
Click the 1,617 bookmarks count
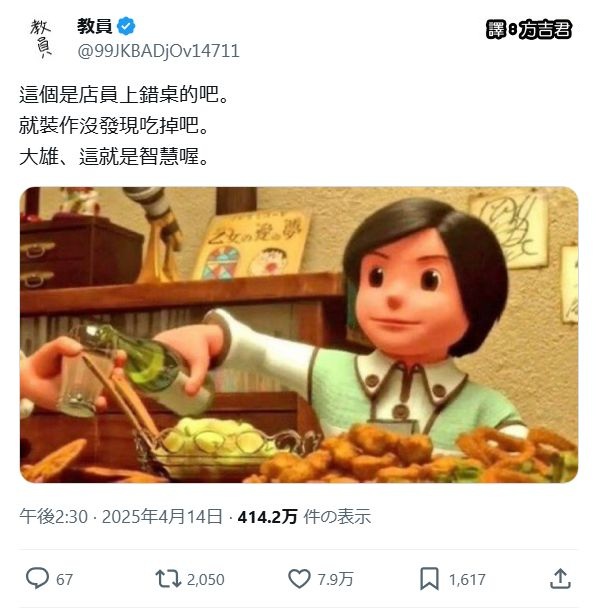coord(467,580)
